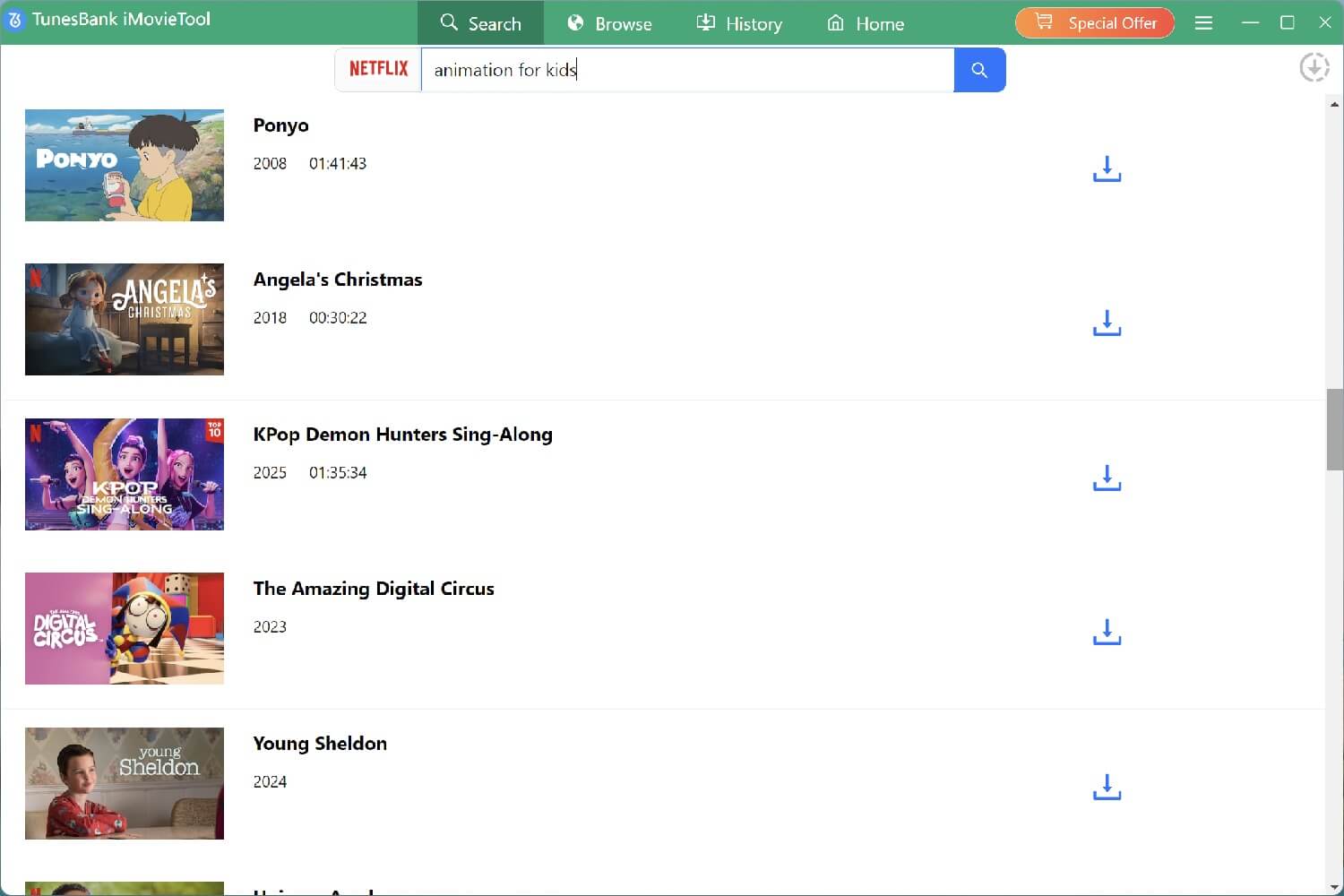Go to the Home screen
Screen dimensions: 1344x896
[x=865, y=23]
